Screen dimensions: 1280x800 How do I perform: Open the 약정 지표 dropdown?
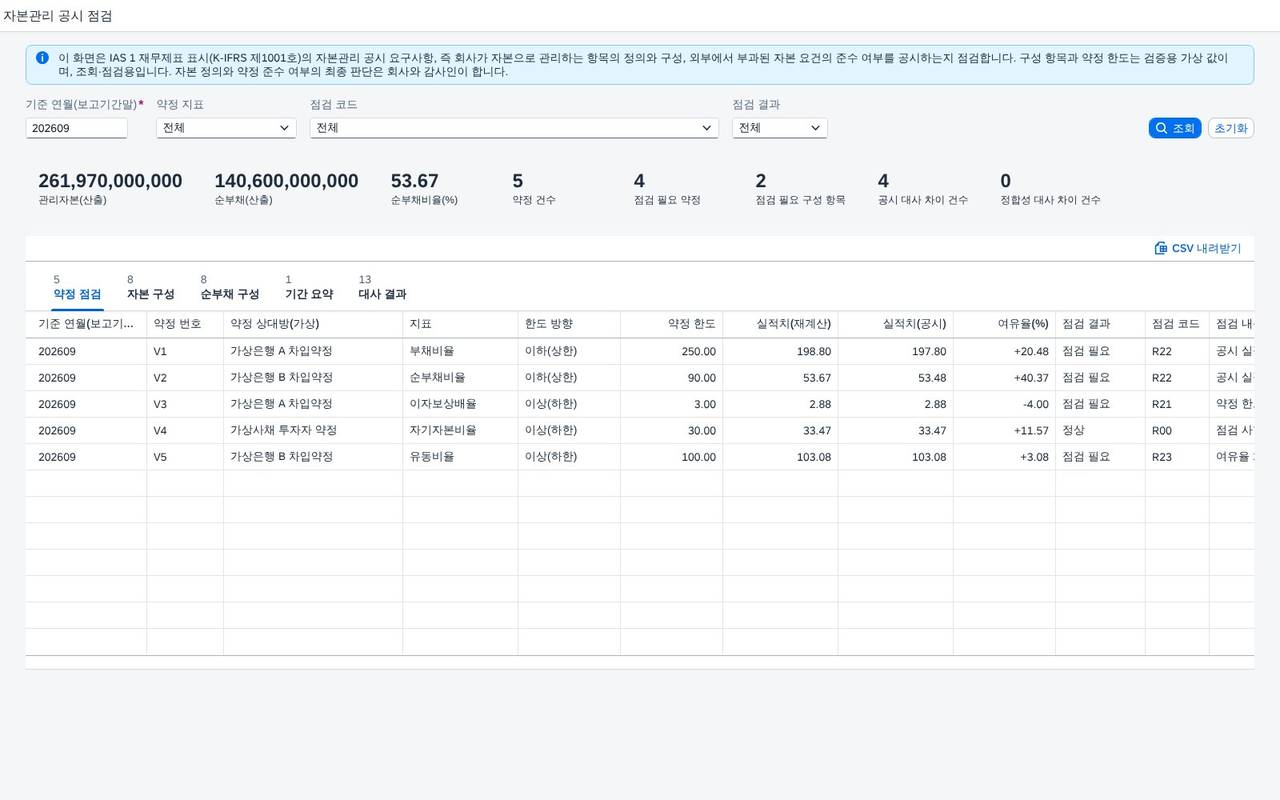point(226,128)
